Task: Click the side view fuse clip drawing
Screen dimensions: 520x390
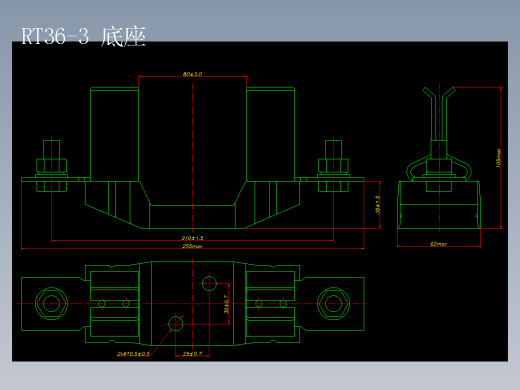Action: click(x=439, y=158)
